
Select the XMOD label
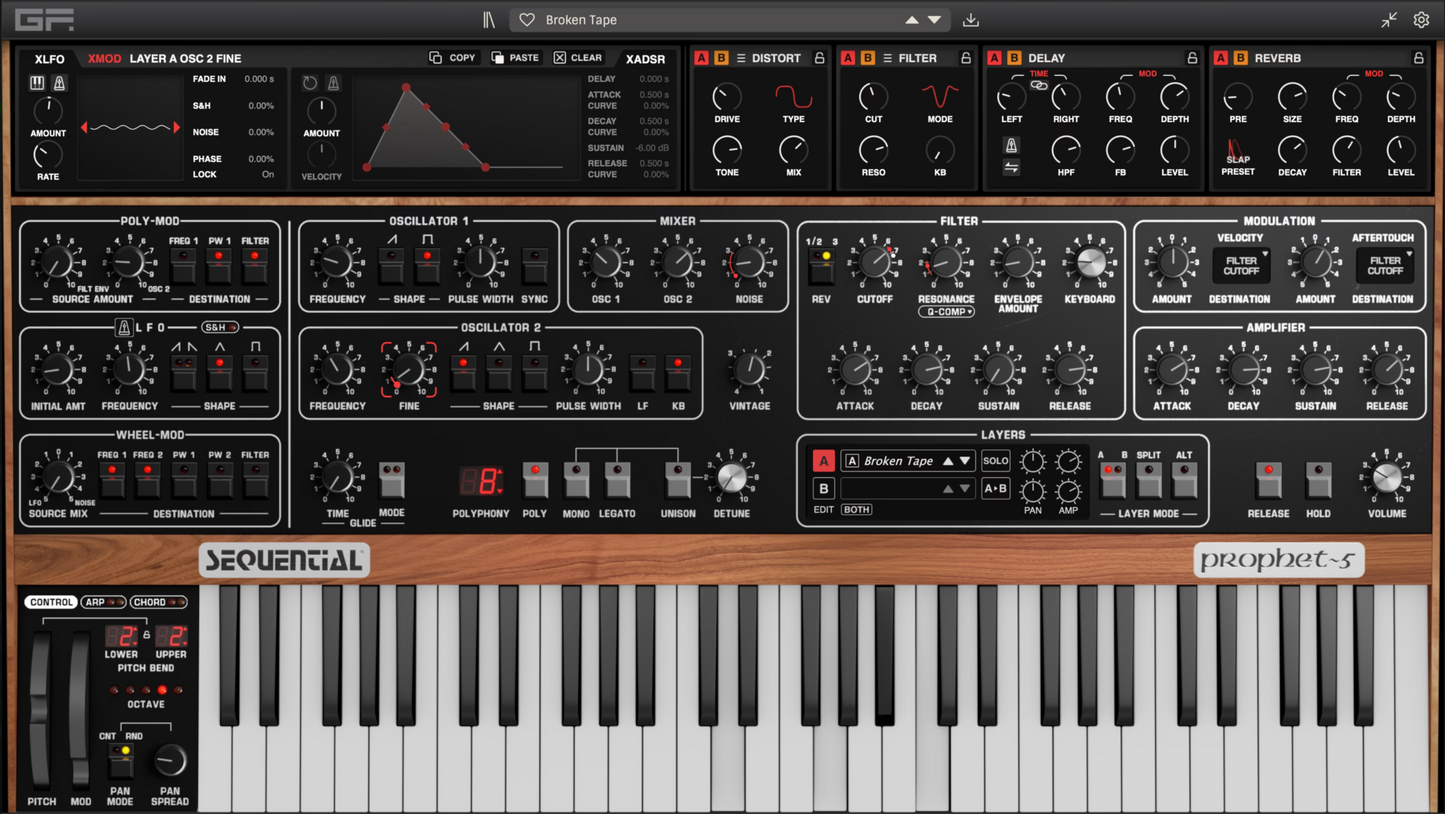104,59
